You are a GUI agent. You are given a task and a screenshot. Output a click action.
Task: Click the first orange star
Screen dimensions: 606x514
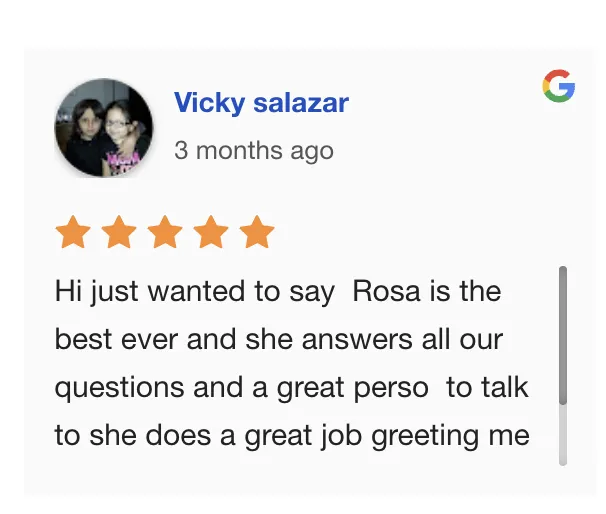click(73, 232)
